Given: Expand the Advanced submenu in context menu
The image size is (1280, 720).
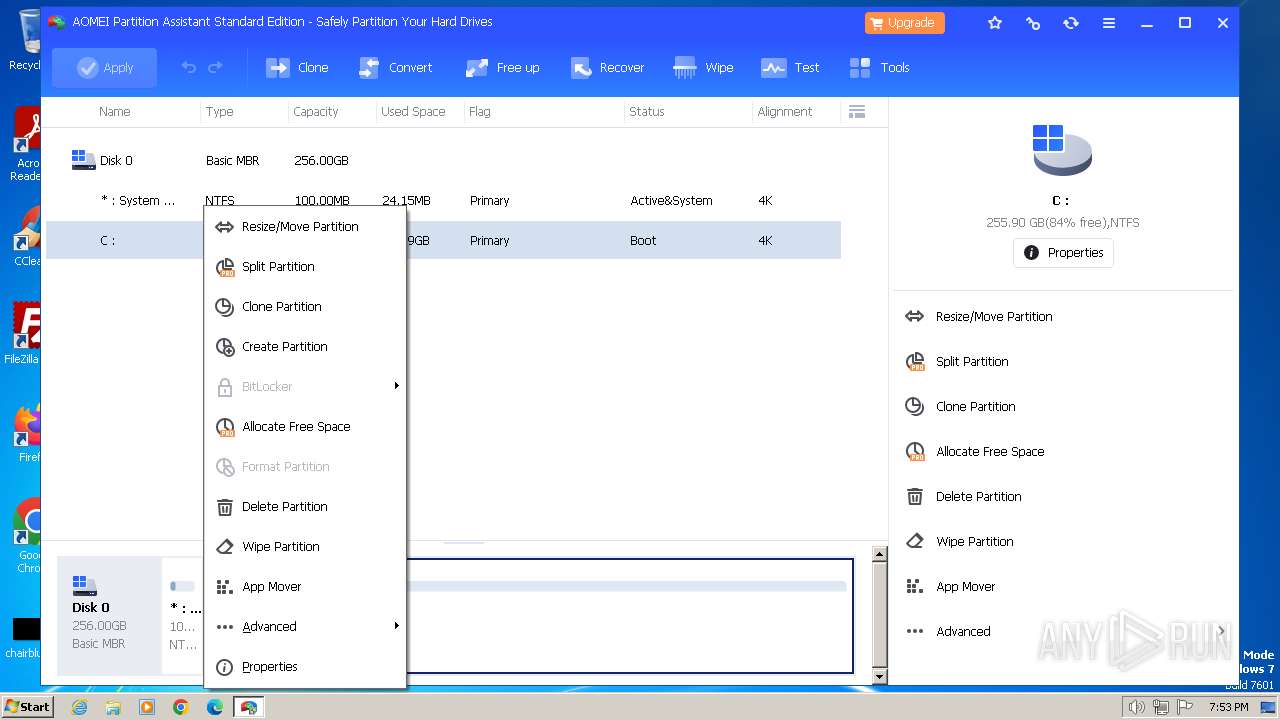Looking at the screenshot, I should coord(305,627).
